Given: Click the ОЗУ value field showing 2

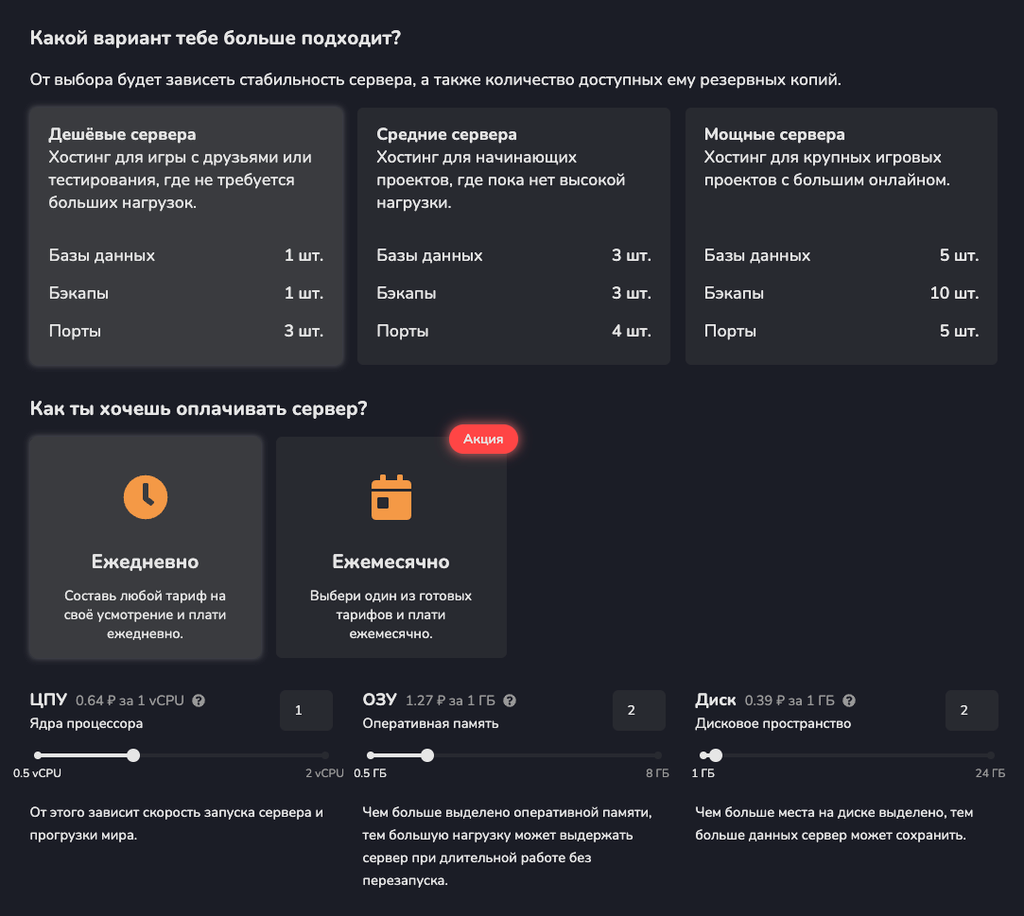Looking at the screenshot, I should [x=639, y=710].
